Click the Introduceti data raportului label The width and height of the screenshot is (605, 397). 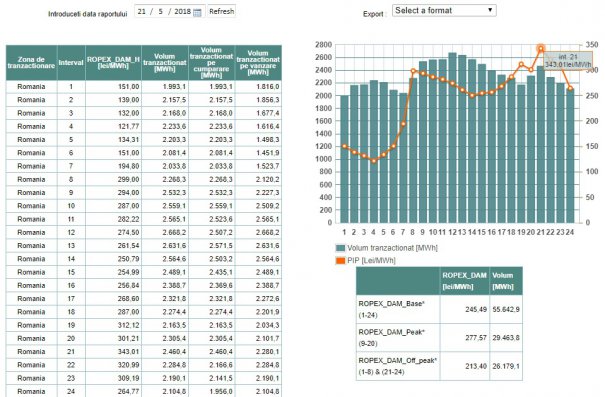click(88, 14)
